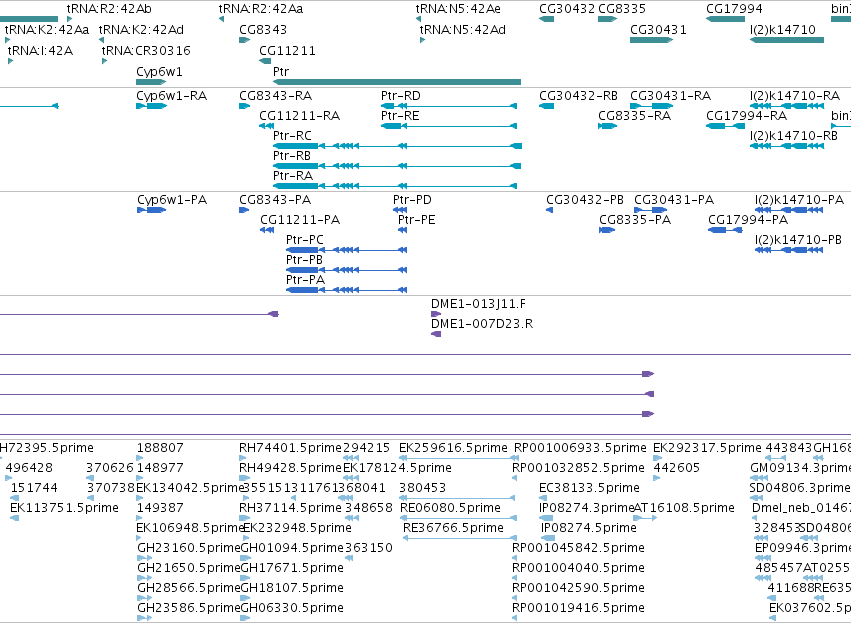Screen dimensions: 851x623
Task: Select the EK259616.5prime EST label
Action: (x=453, y=448)
